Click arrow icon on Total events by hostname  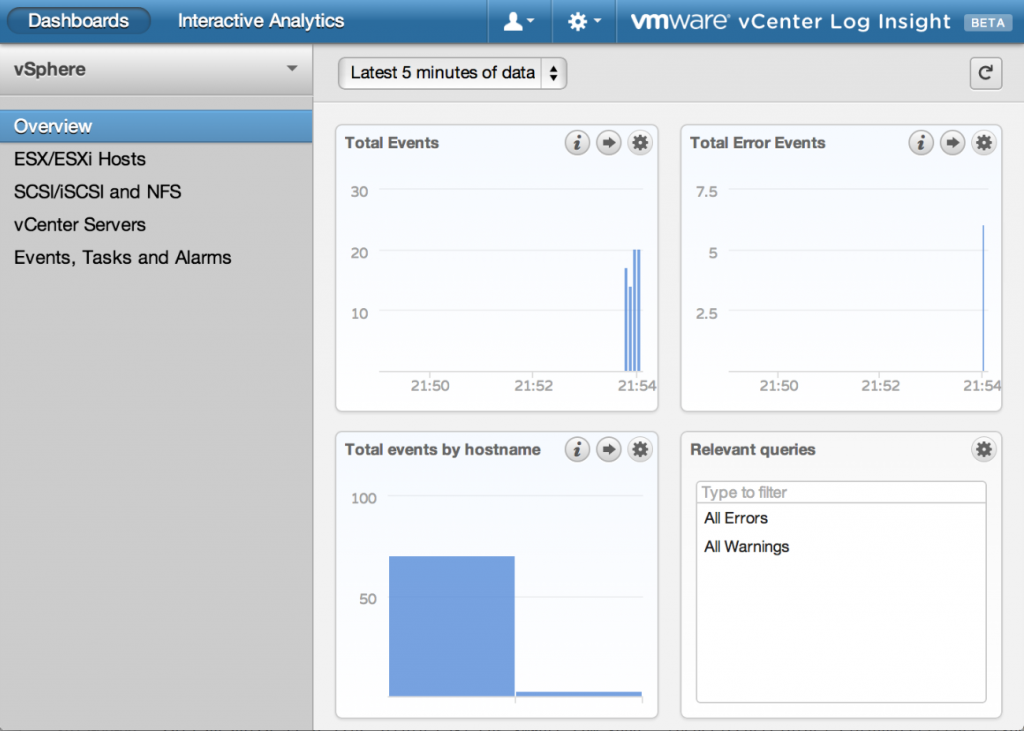click(608, 450)
